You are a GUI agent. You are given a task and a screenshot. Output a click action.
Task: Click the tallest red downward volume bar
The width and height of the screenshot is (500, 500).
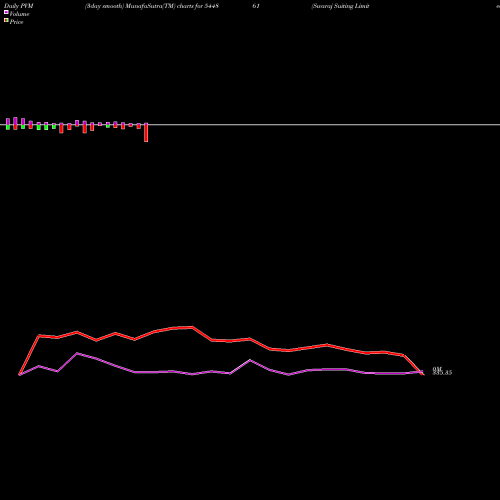[146, 132]
